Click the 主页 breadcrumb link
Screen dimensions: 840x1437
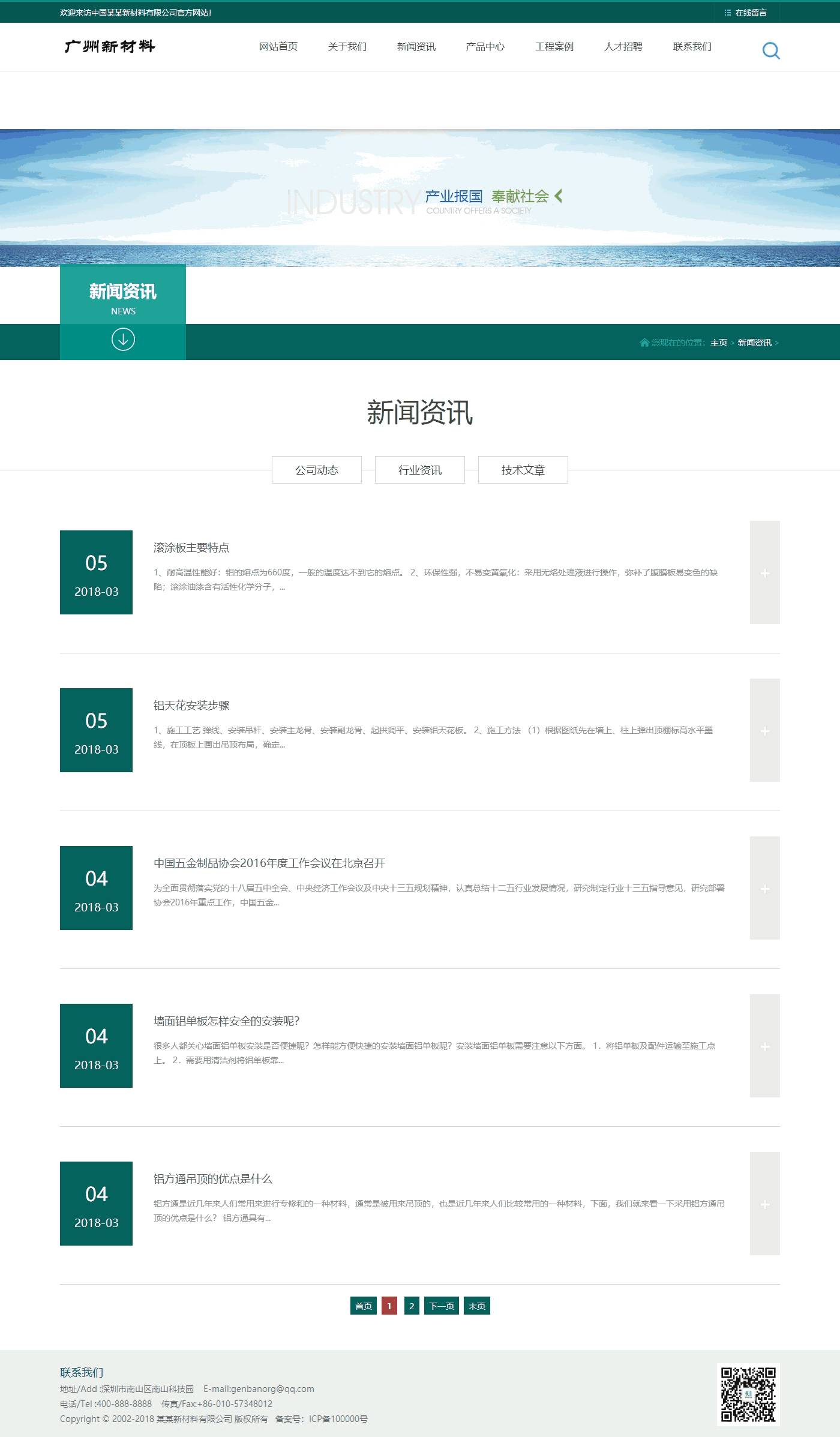tap(719, 343)
